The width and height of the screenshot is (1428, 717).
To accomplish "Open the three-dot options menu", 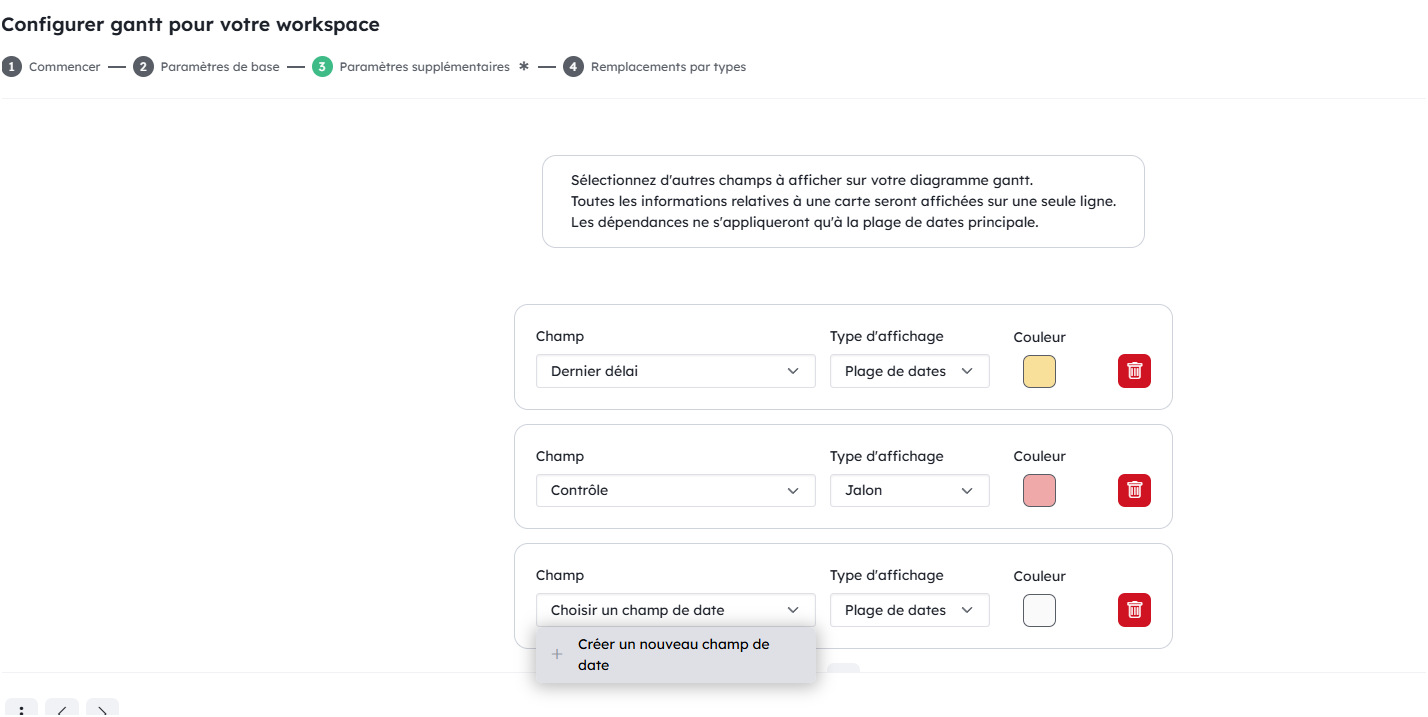I will [x=21, y=709].
